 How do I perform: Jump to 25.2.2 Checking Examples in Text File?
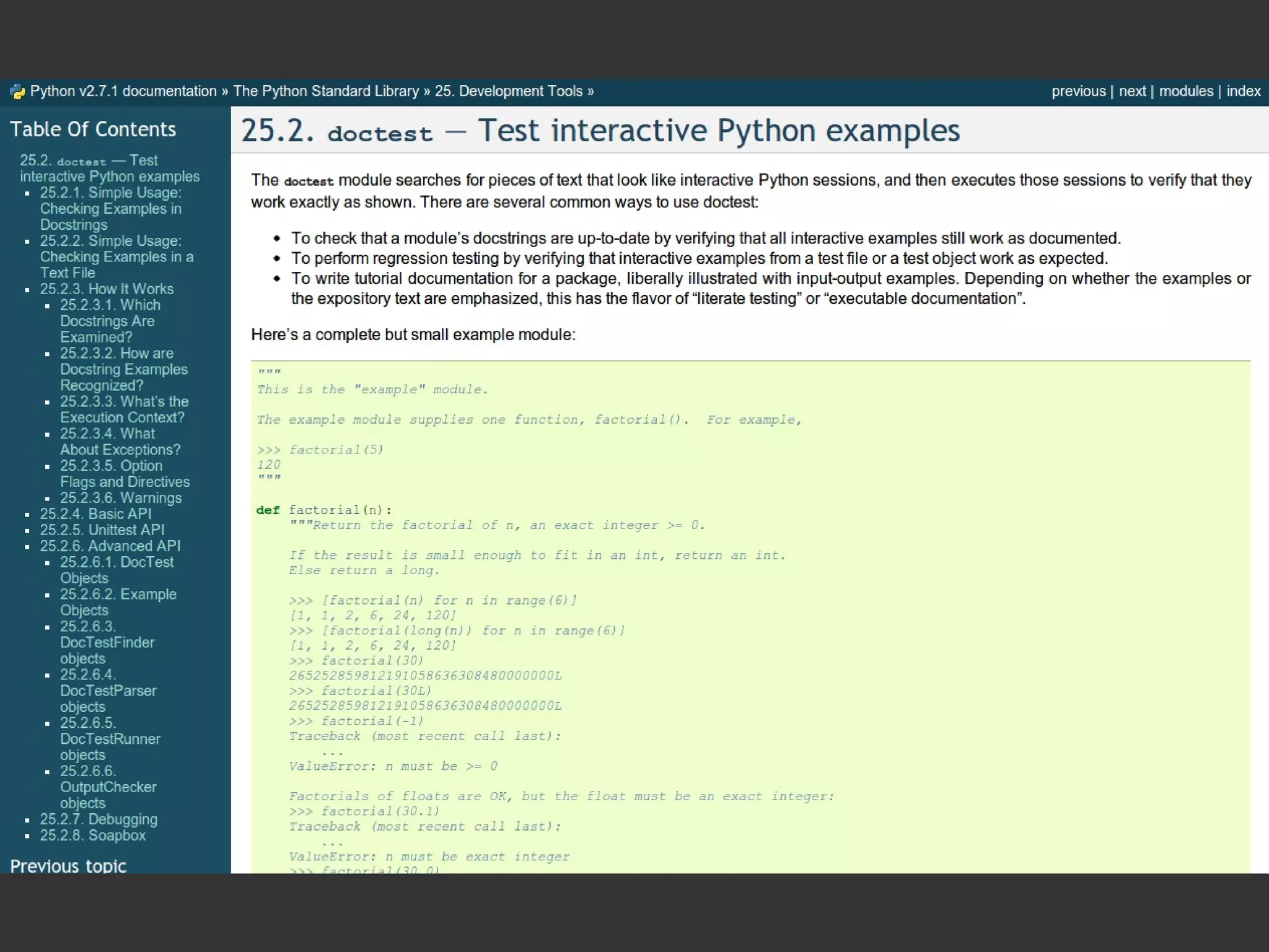116,257
